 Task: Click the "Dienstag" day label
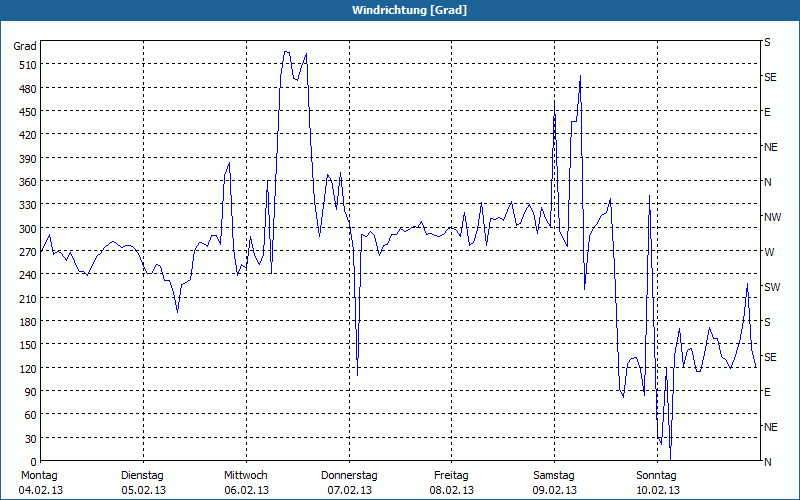pos(142,476)
